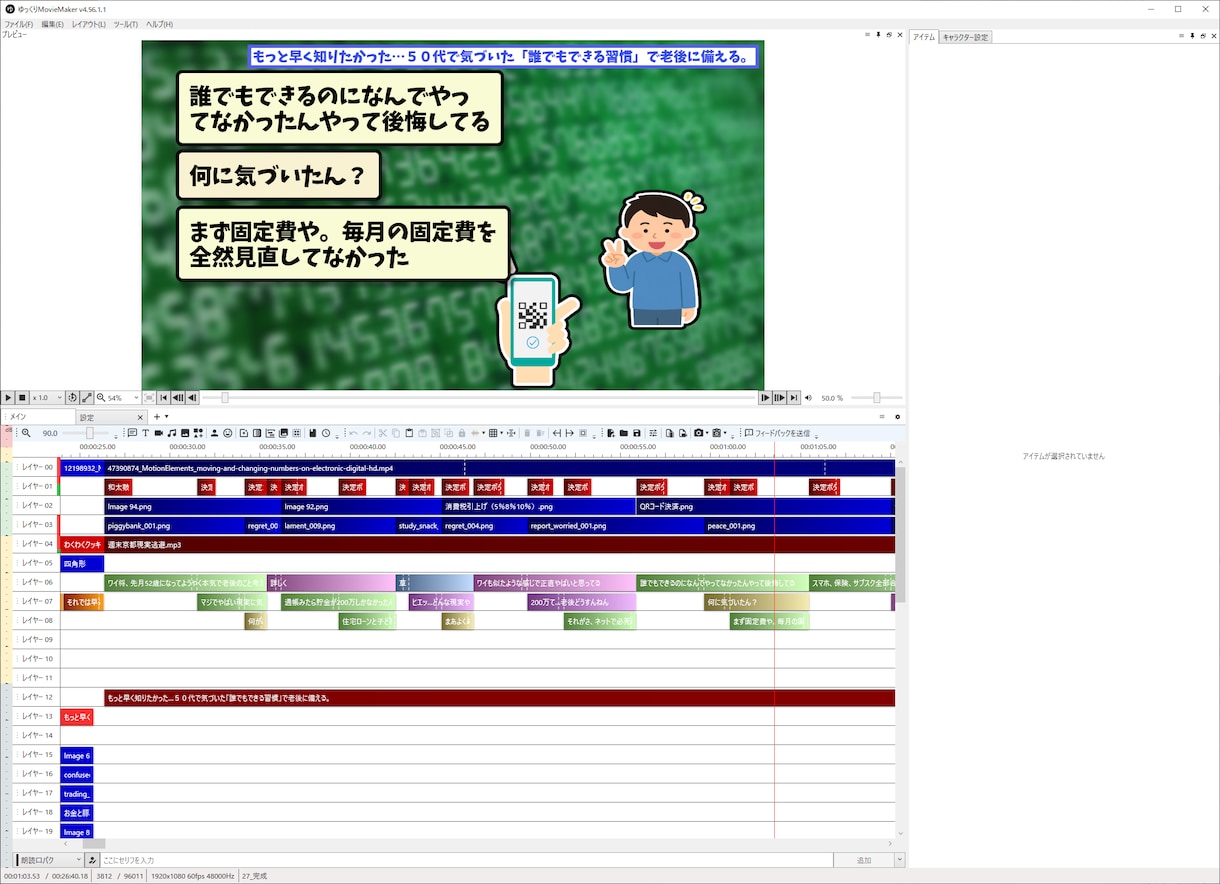1220x884 pixels.
Task: Select the 四角形 shape clip on layer 05
Action: coord(82,564)
